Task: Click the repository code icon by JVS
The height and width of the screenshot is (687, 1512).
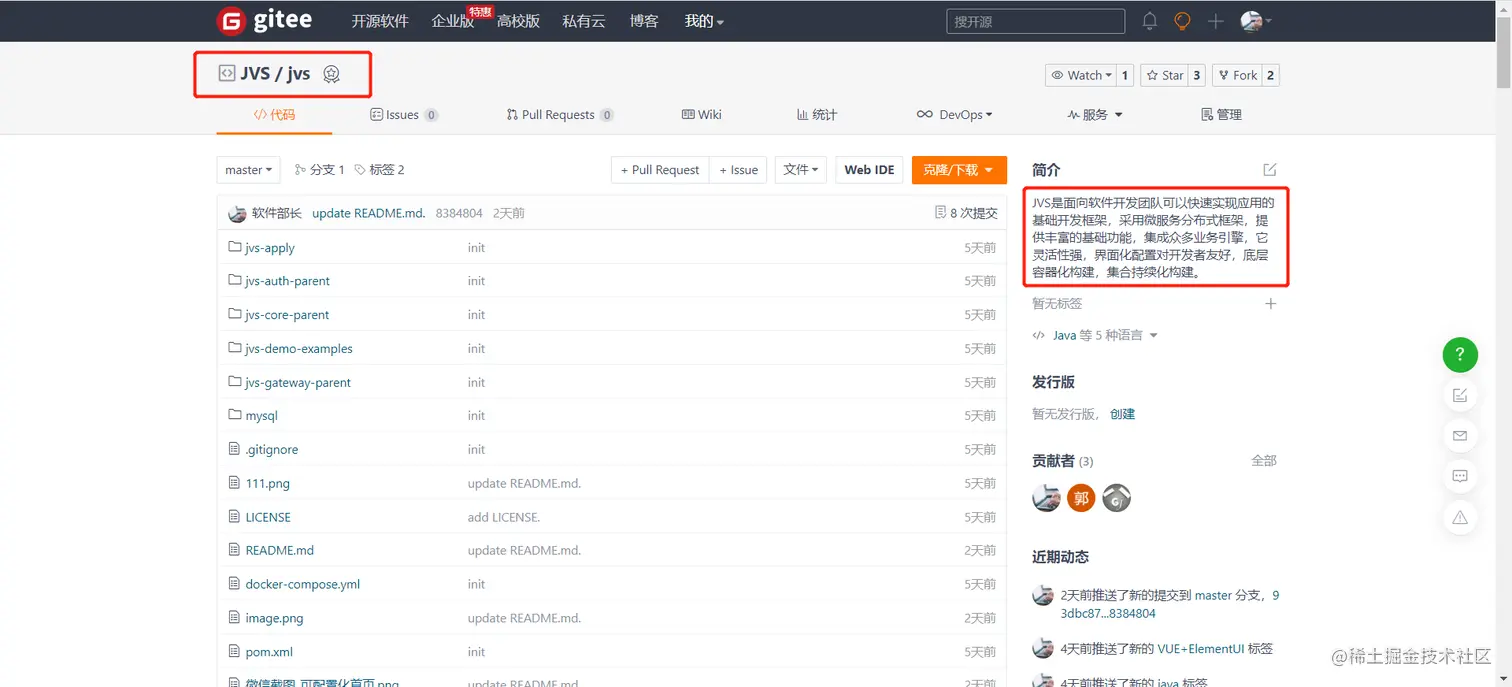Action: click(226, 74)
